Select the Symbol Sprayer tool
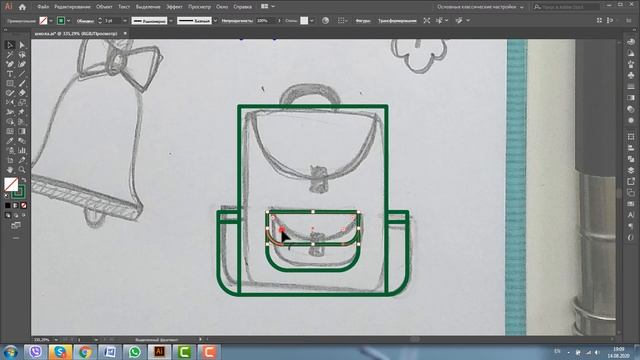 point(10,151)
